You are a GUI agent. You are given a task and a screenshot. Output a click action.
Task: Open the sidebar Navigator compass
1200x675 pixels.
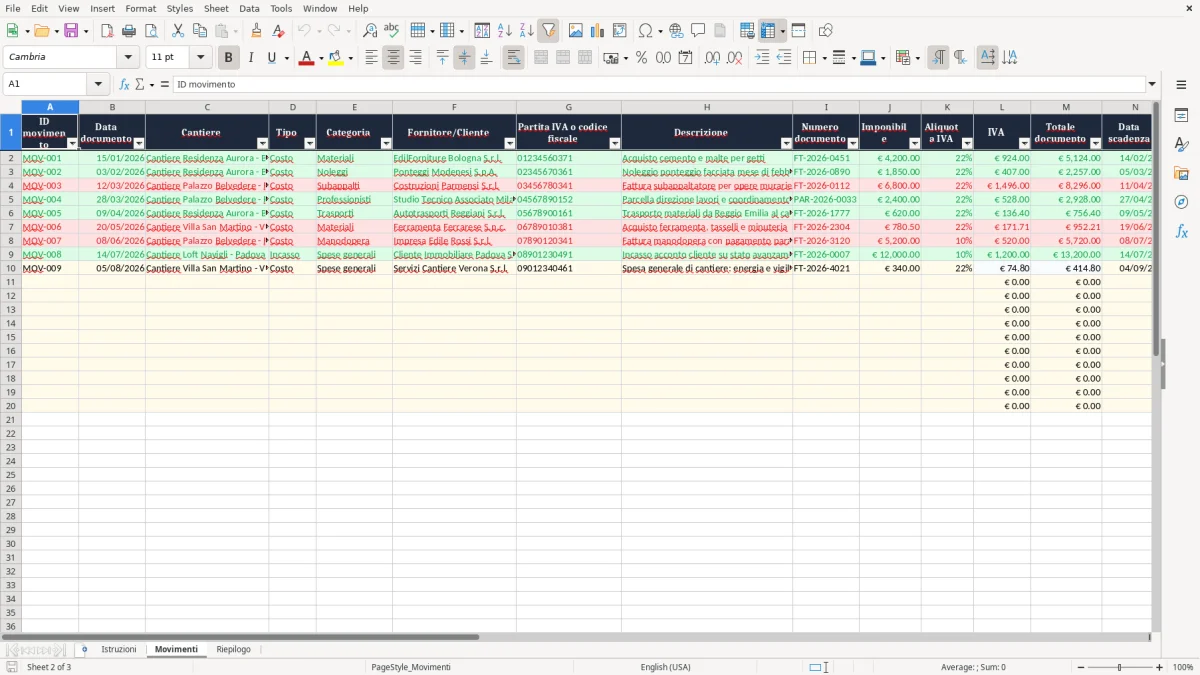click(x=1182, y=202)
